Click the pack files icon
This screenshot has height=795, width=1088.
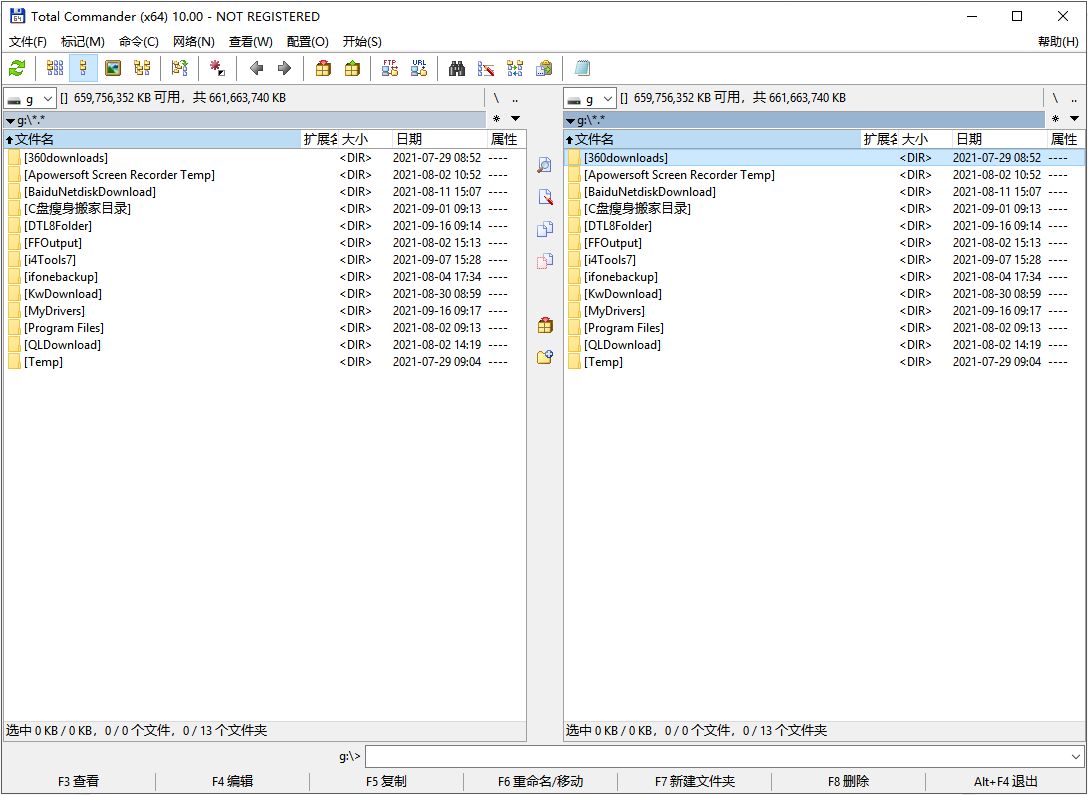click(x=320, y=68)
